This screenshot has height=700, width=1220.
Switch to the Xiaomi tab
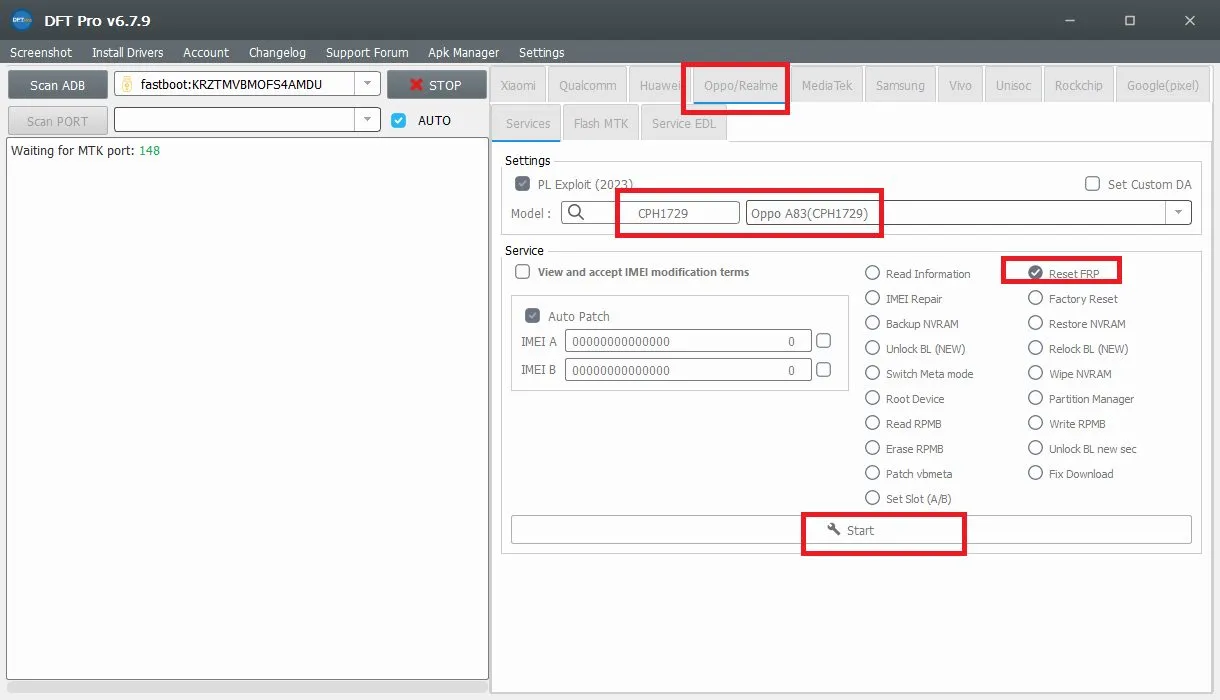pos(518,85)
